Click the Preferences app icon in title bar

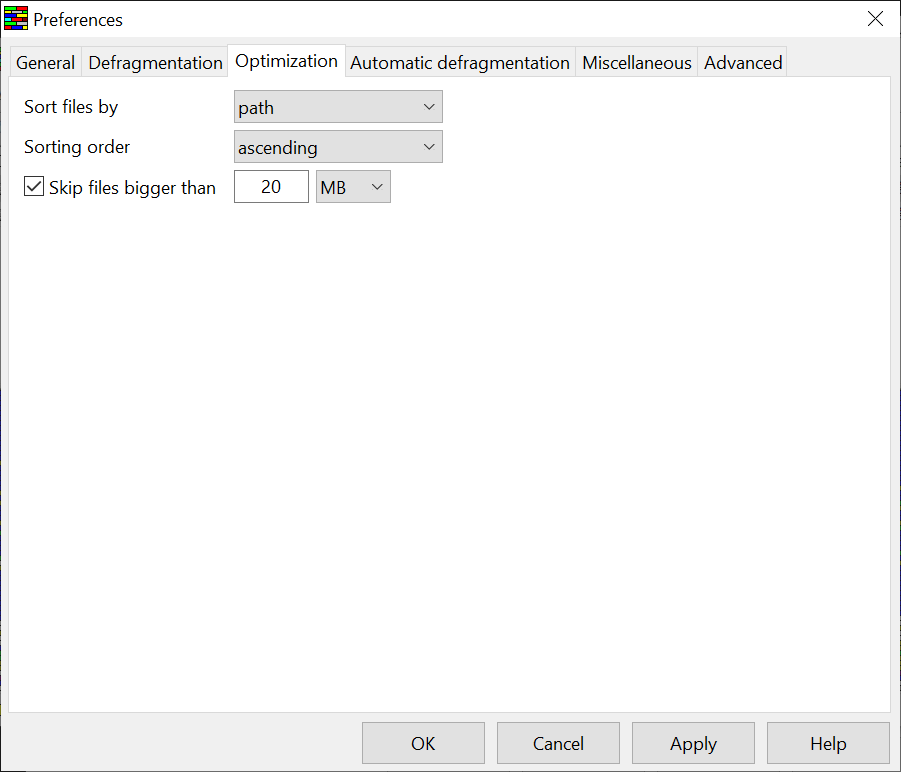(x=15, y=19)
